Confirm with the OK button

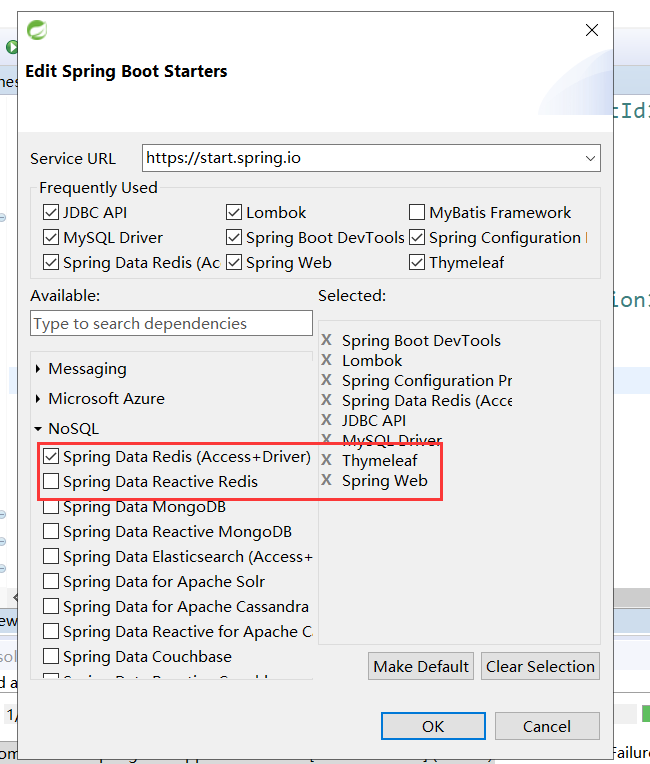433,726
